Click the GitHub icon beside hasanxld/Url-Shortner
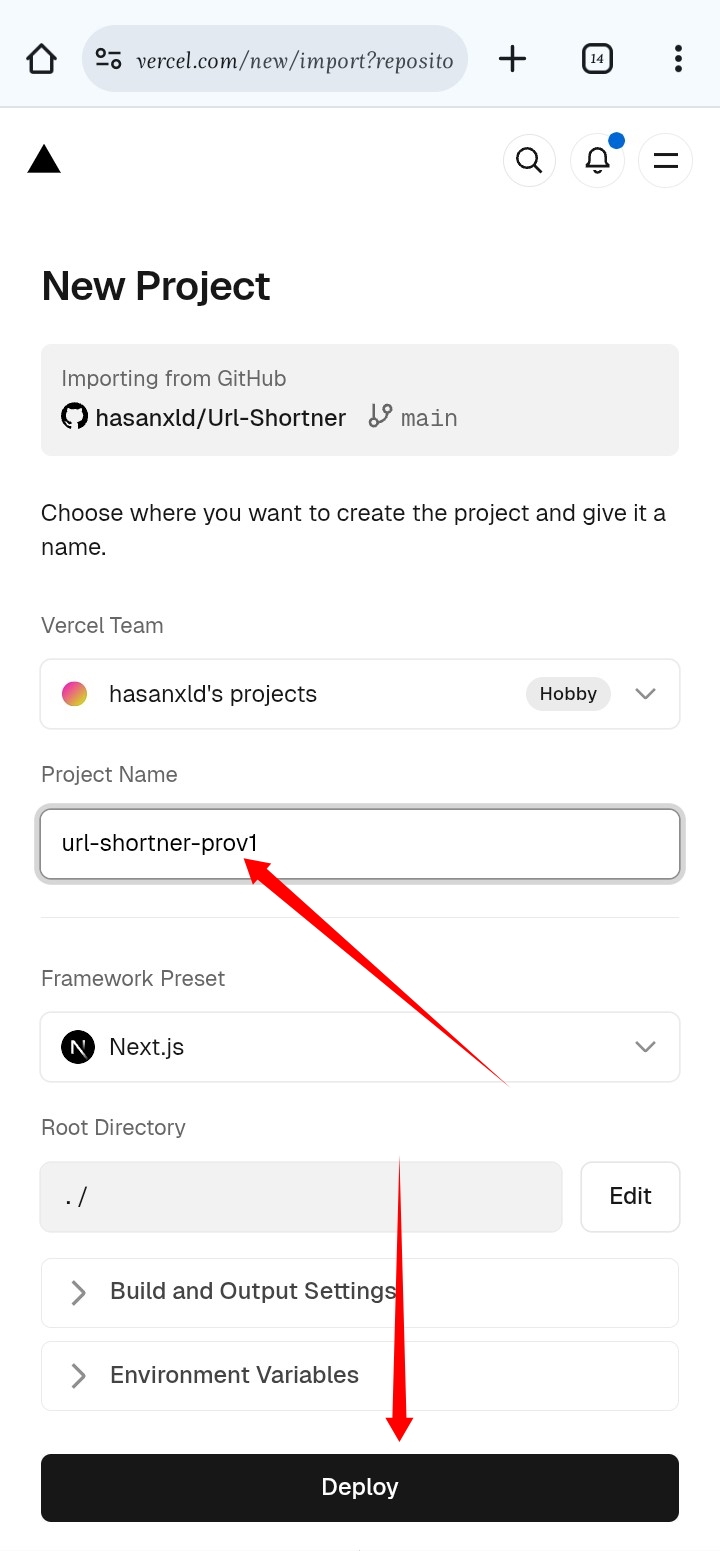This screenshot has width=720, height=1551. click(75, 417)
